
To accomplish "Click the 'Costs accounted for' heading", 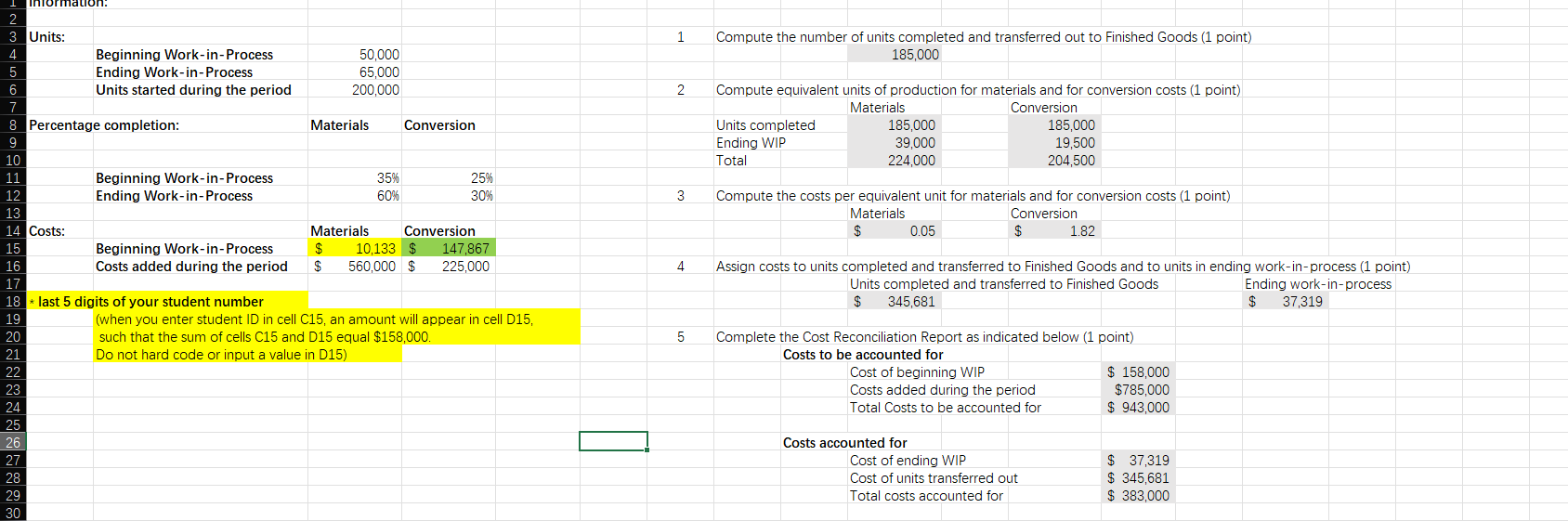I will pyautogui.click(x=844, y=443).
